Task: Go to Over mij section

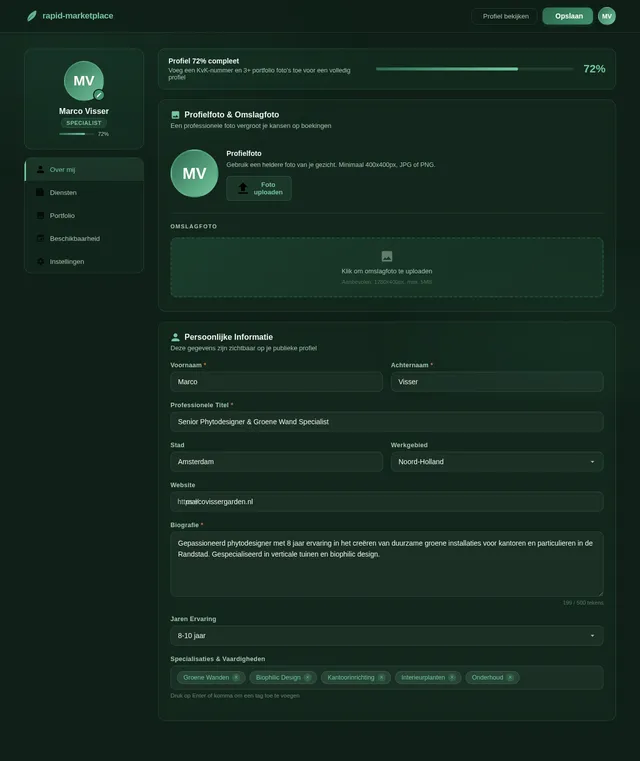Action: [84, 169]
